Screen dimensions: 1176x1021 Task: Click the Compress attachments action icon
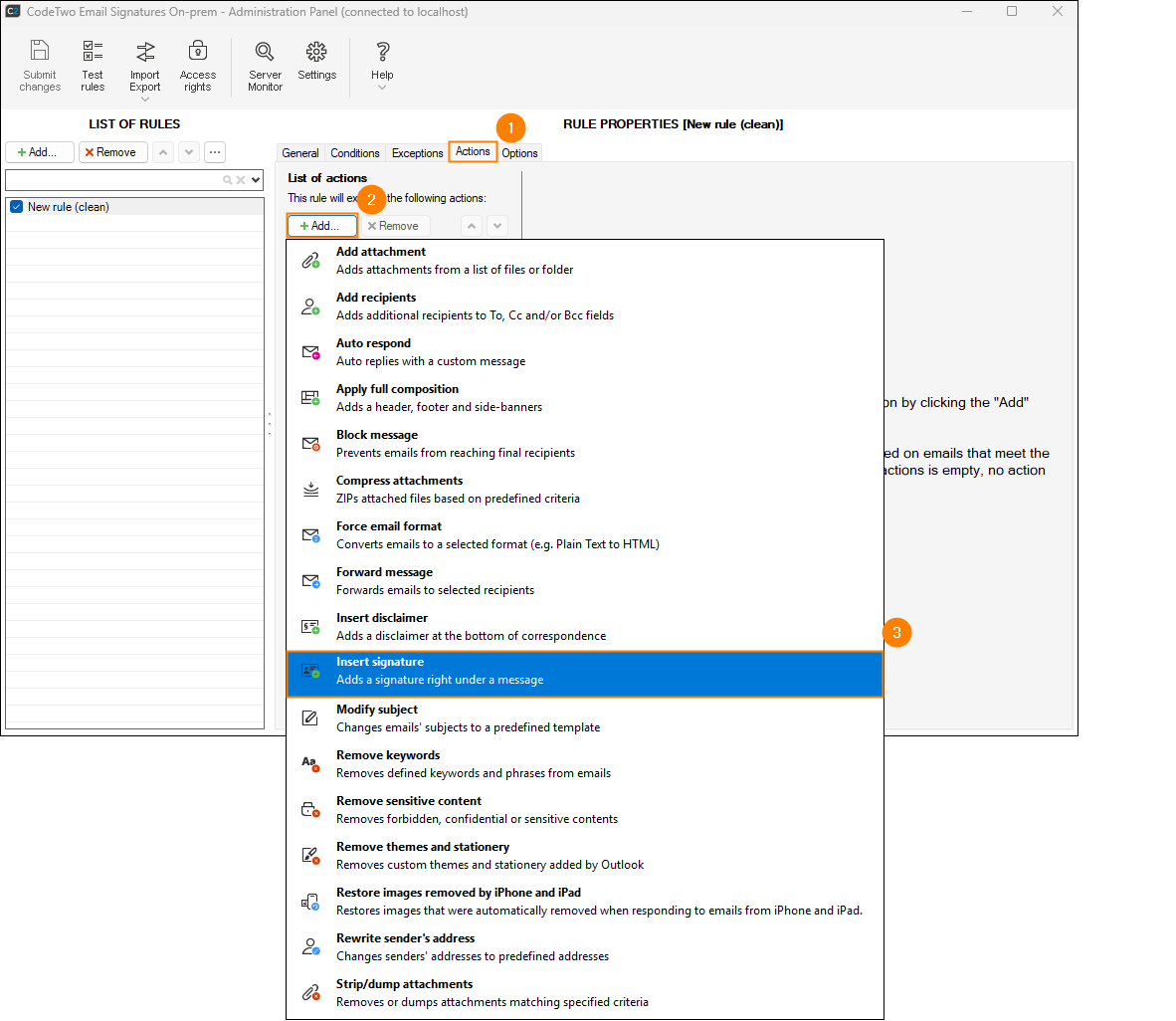click(310, 489)
